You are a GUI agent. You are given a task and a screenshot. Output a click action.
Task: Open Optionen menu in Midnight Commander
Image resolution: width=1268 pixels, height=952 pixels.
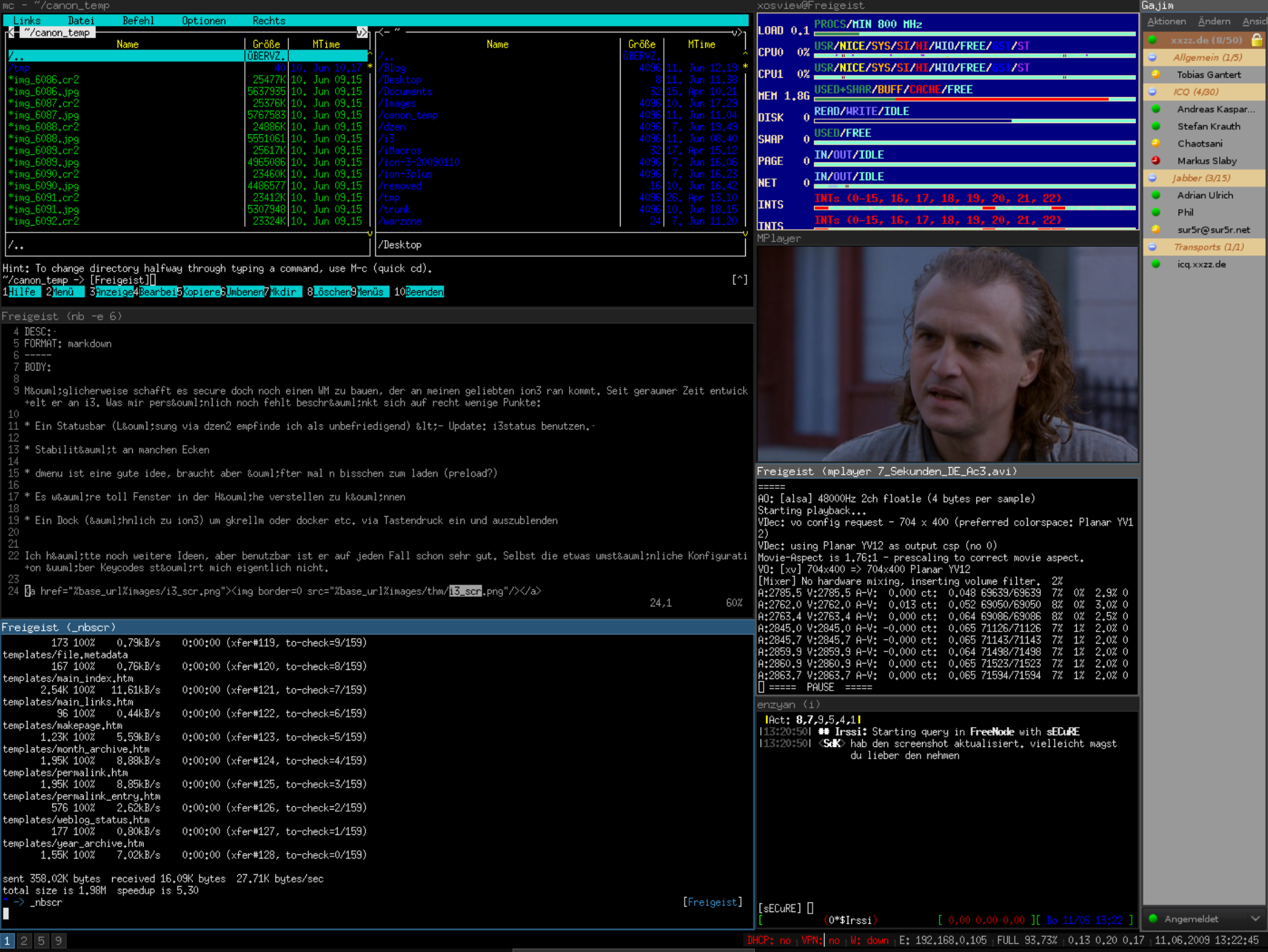point(204,21)
